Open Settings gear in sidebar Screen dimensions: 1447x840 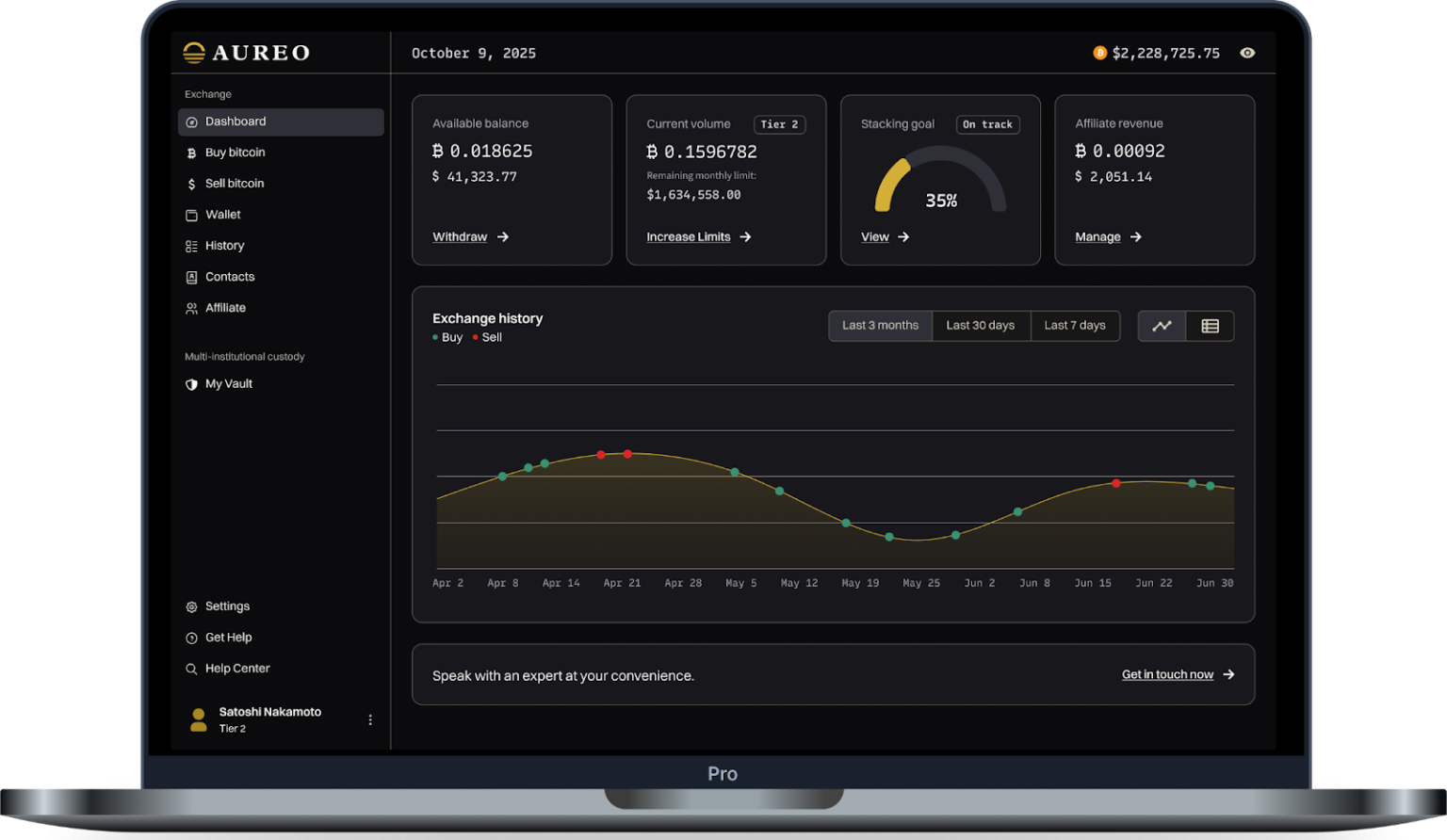pos(191,607)
